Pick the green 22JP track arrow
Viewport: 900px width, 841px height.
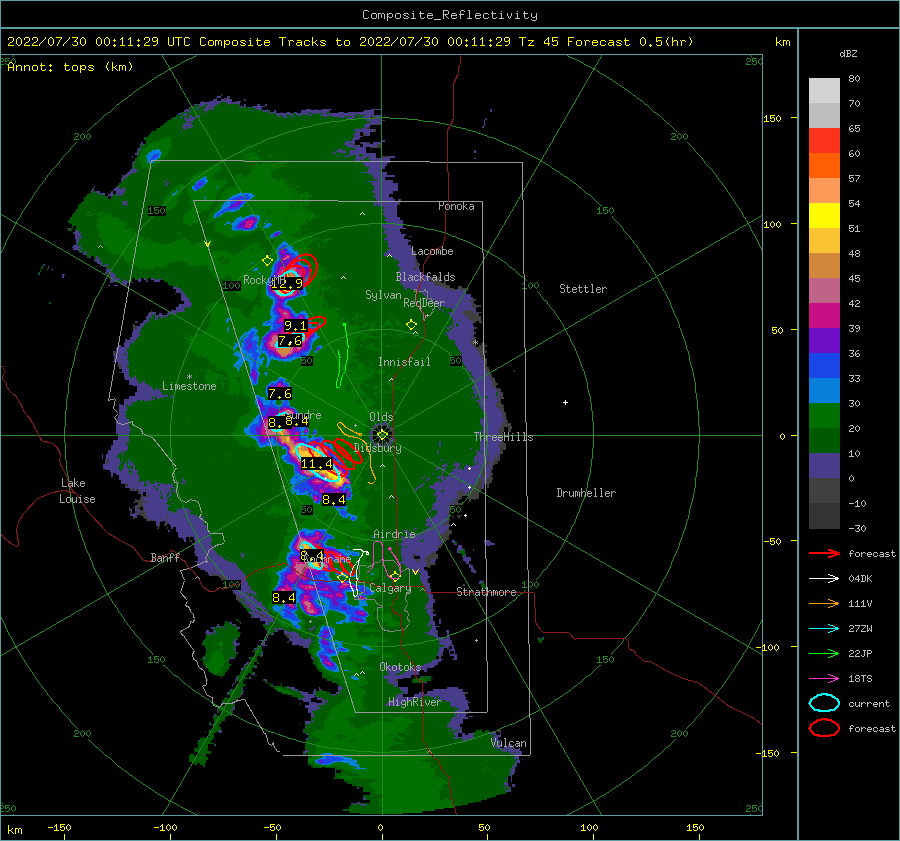(824, 653)
